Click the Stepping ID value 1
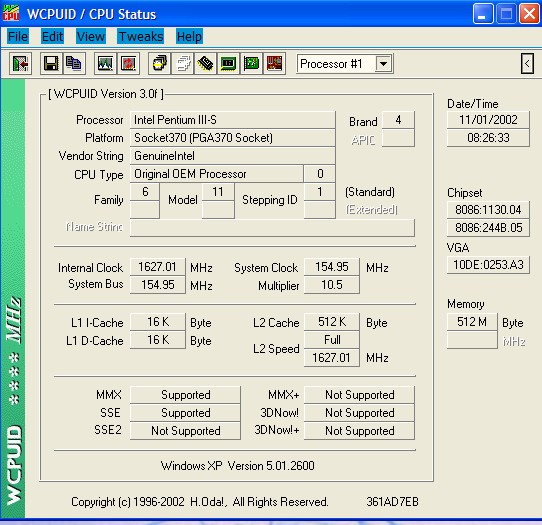 click(320, 191)
